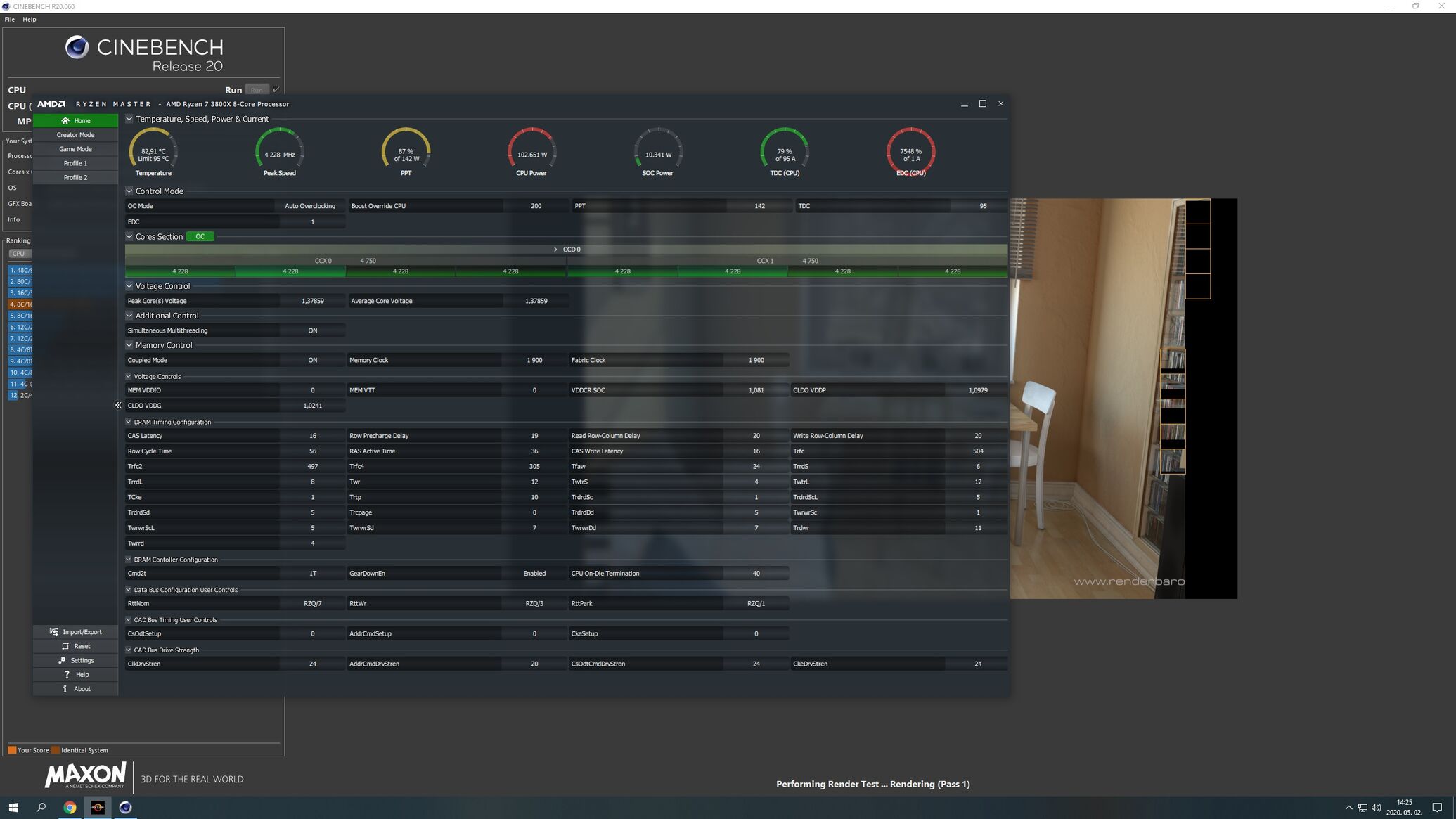The height and width of the screenshot is (819, 1456).
Task: Switch to Game Mode profile
Action: pos(75,149)
